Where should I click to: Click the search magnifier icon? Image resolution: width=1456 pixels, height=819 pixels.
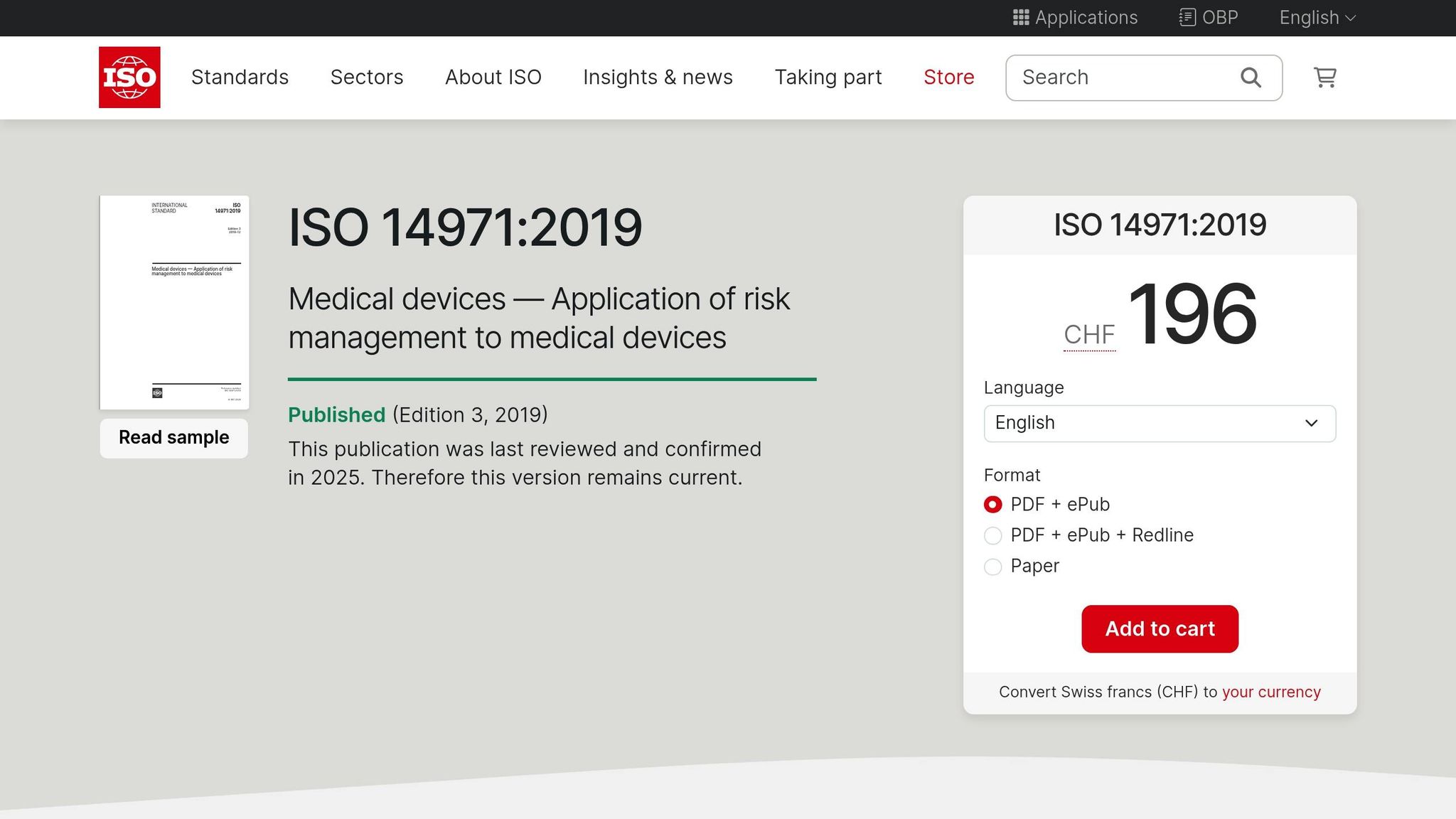tap(1251, 77)
